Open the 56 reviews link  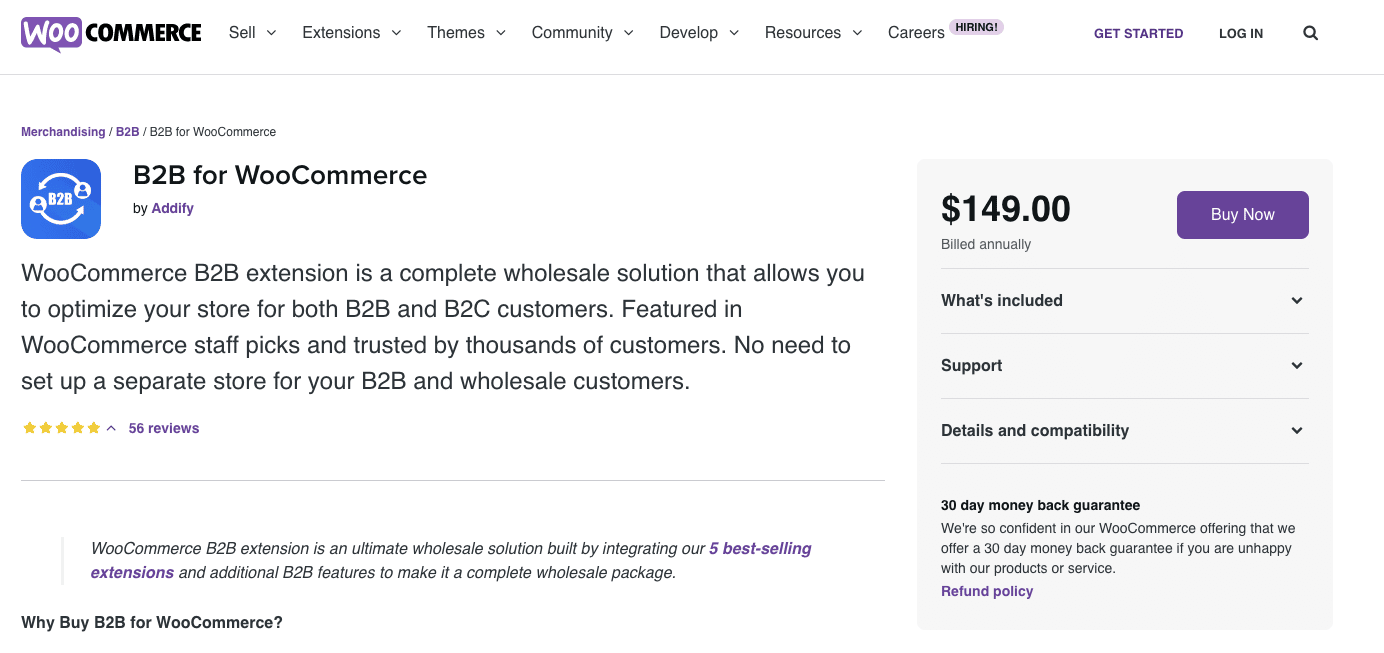pos(164,428)
